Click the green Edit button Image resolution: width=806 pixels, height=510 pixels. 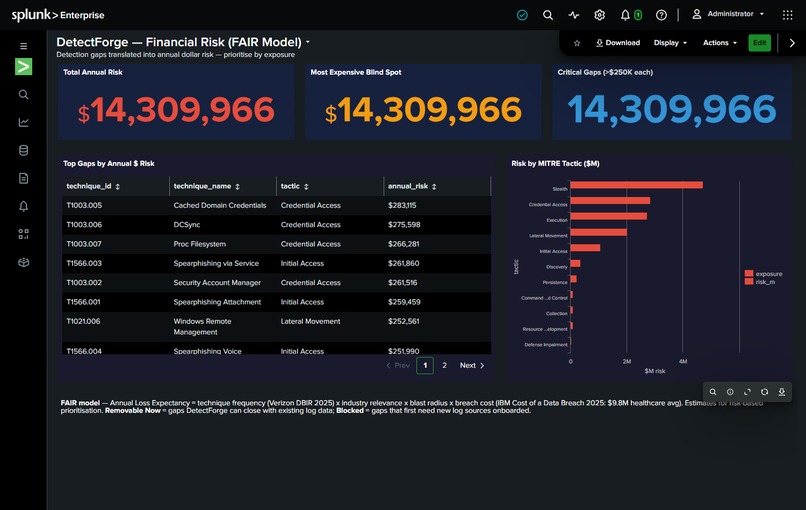click(x=760, y=43)
